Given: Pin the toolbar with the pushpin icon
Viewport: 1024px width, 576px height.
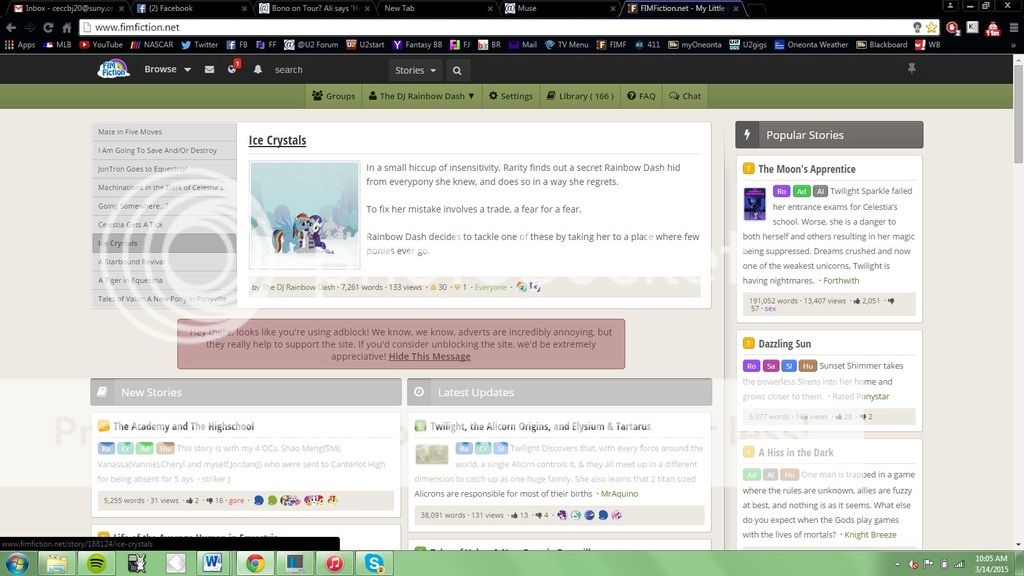Looking at the screenshot, I should tap(910, 68).
